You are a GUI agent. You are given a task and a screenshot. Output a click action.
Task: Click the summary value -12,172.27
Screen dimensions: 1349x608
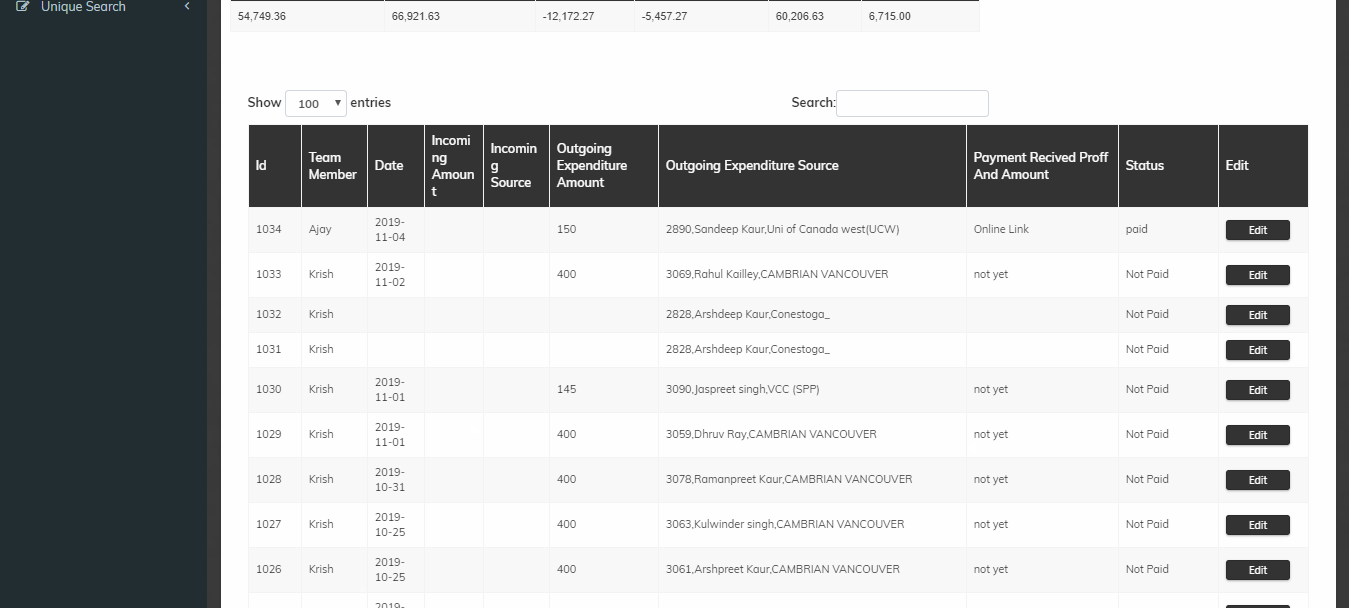click(568, 17)
